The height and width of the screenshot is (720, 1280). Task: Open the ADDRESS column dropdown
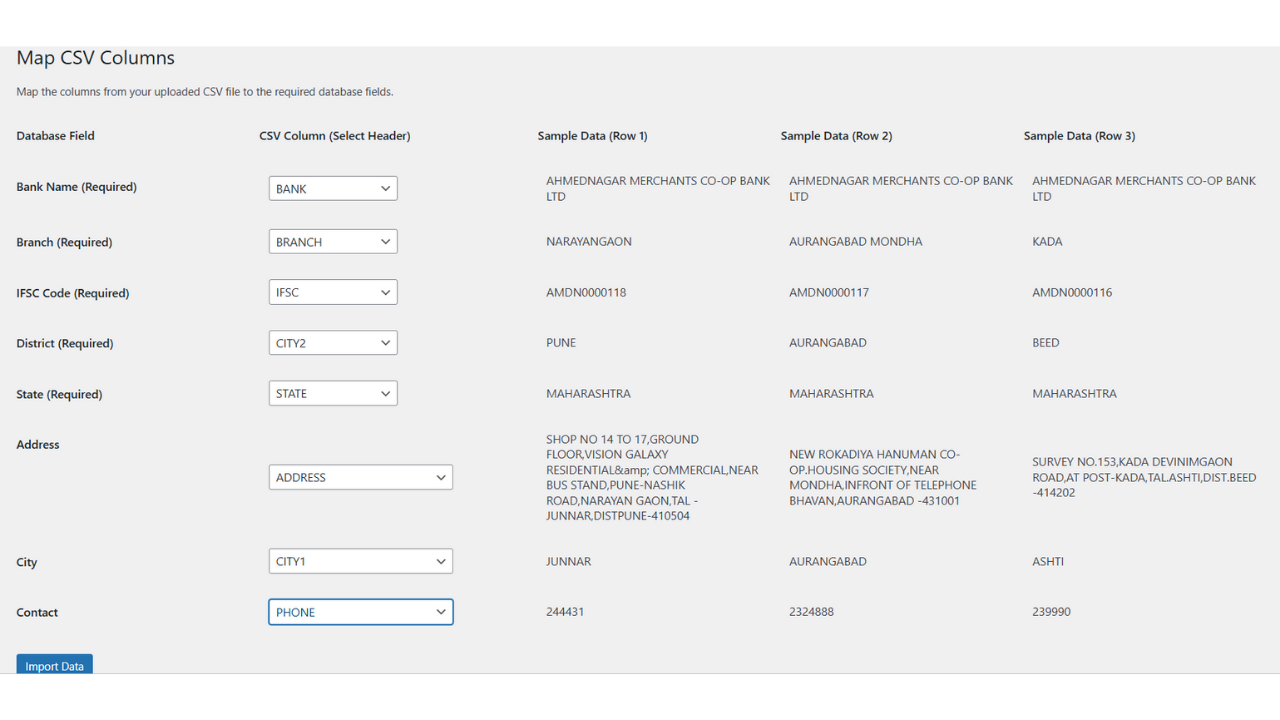tap(361, 477)
